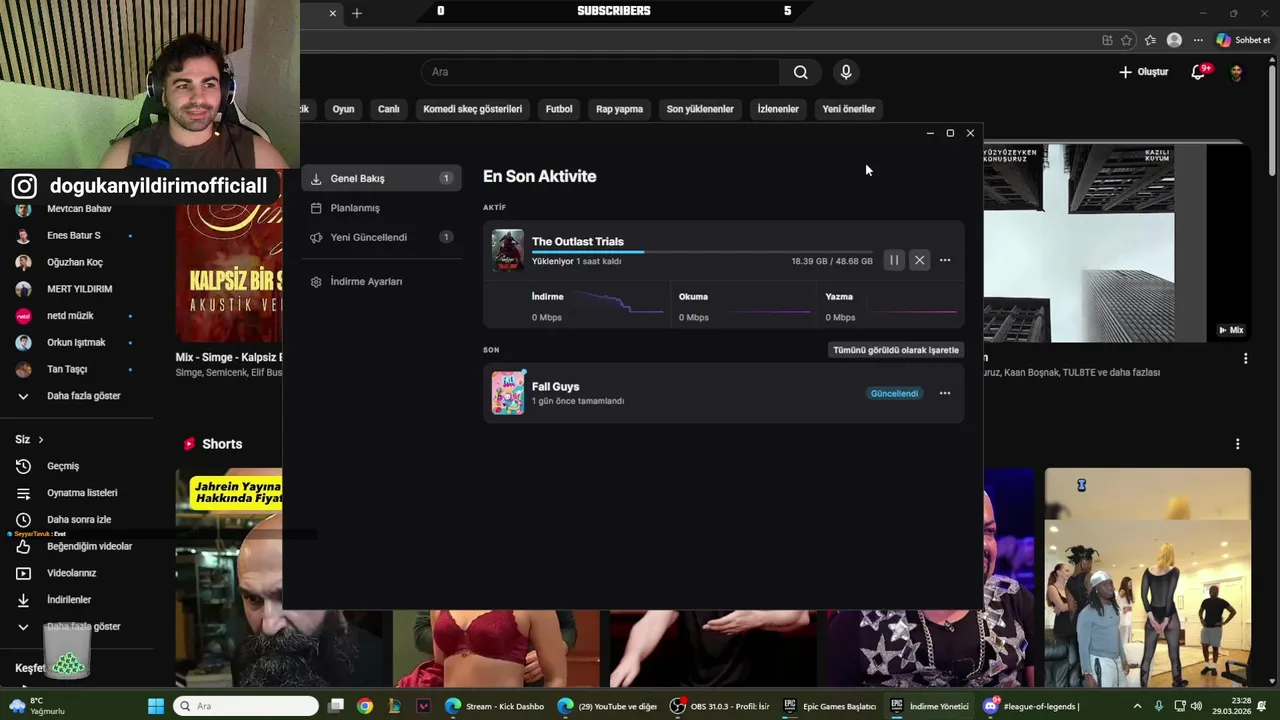Select the Yeni öneriler chip

click(x=849, y=109)
